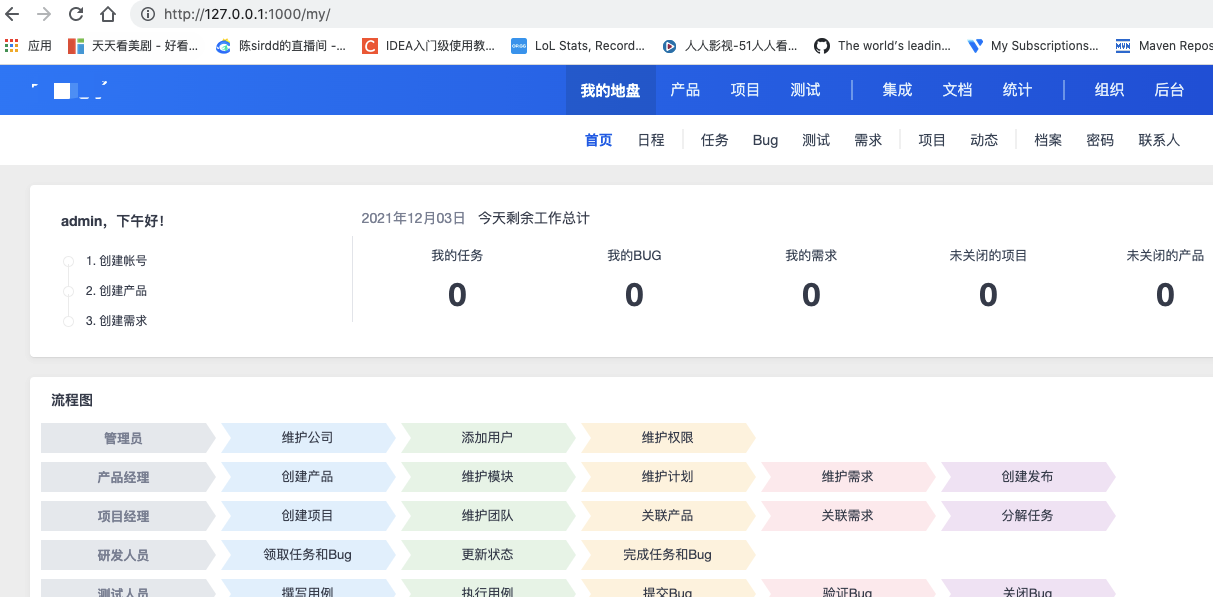Click the 创建产品 flowchart step
Screen dimensions: 1213x597
pyautogui.click(x=307, y=477)
